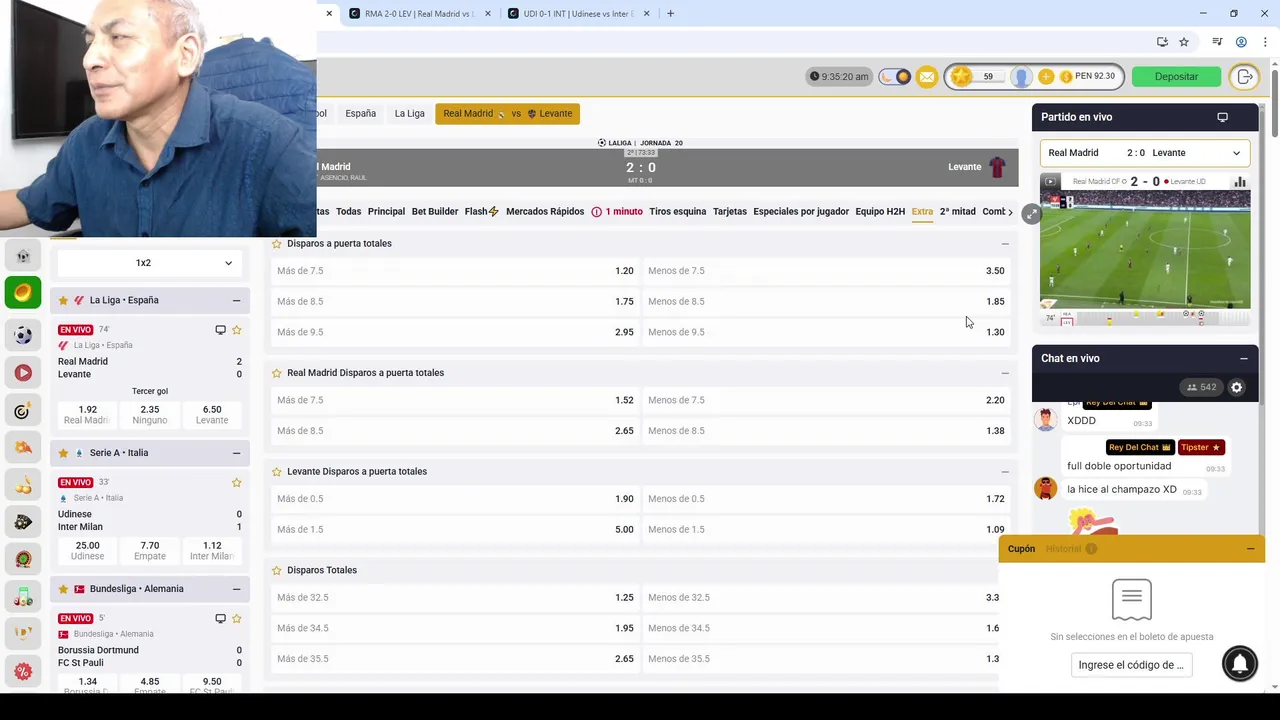
Task: Open the Tiros esquina tab
Action: click(x=677, y=212)
